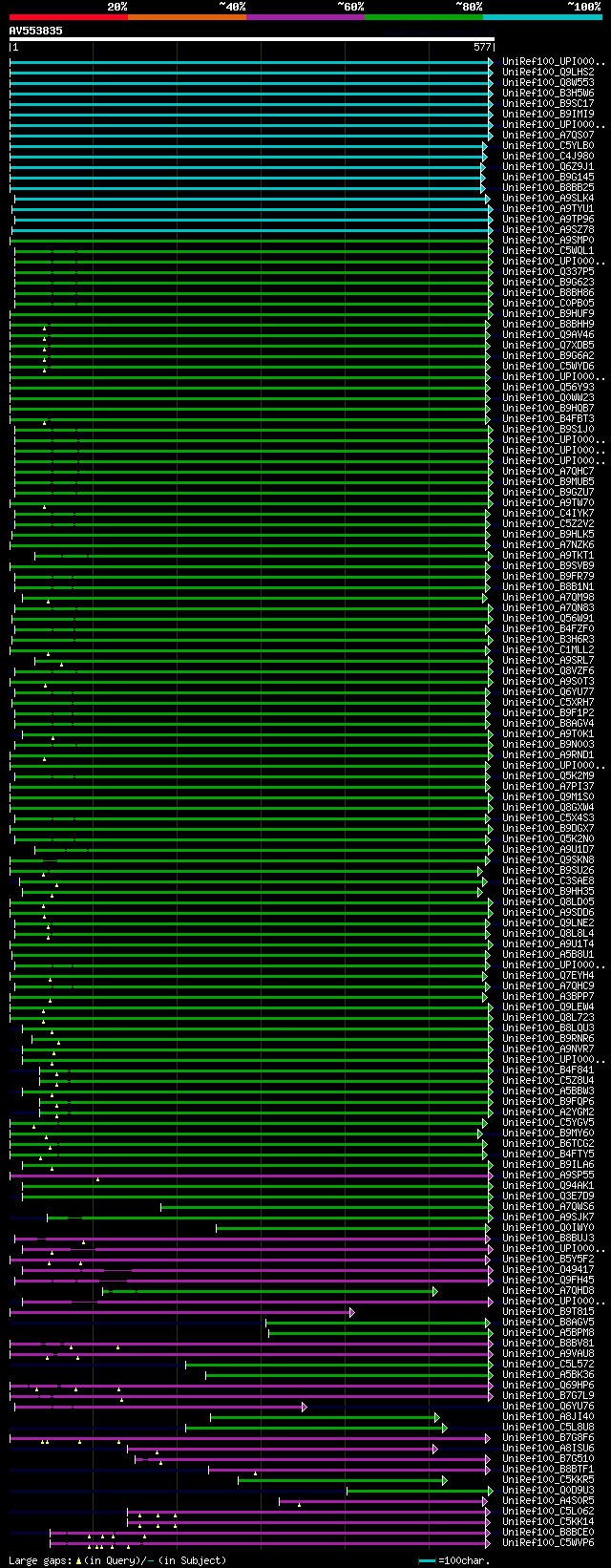Select hit label UniRef100_C1MLL2

pos(548,649)
